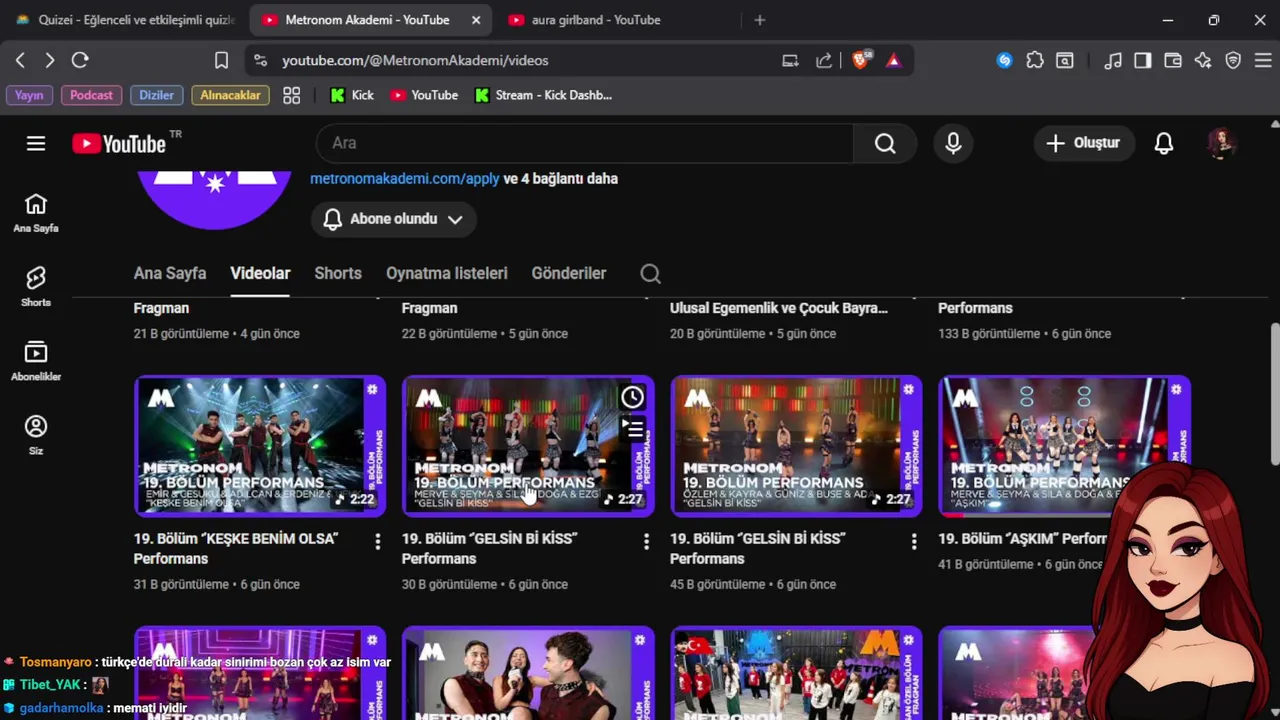Screen dimensions: 1280x720
Task: Click the YouTube search magnifier button
Action: click(885, 143)
